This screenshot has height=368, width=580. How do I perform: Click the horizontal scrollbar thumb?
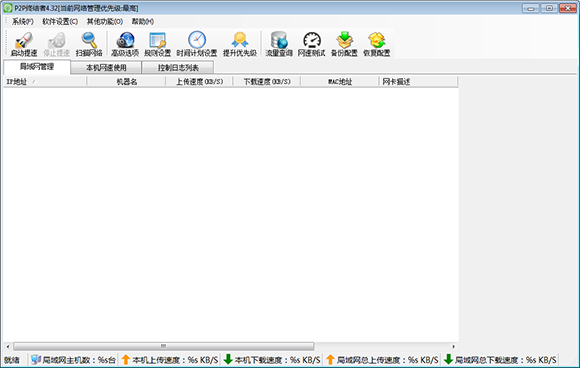click(163, 347)
